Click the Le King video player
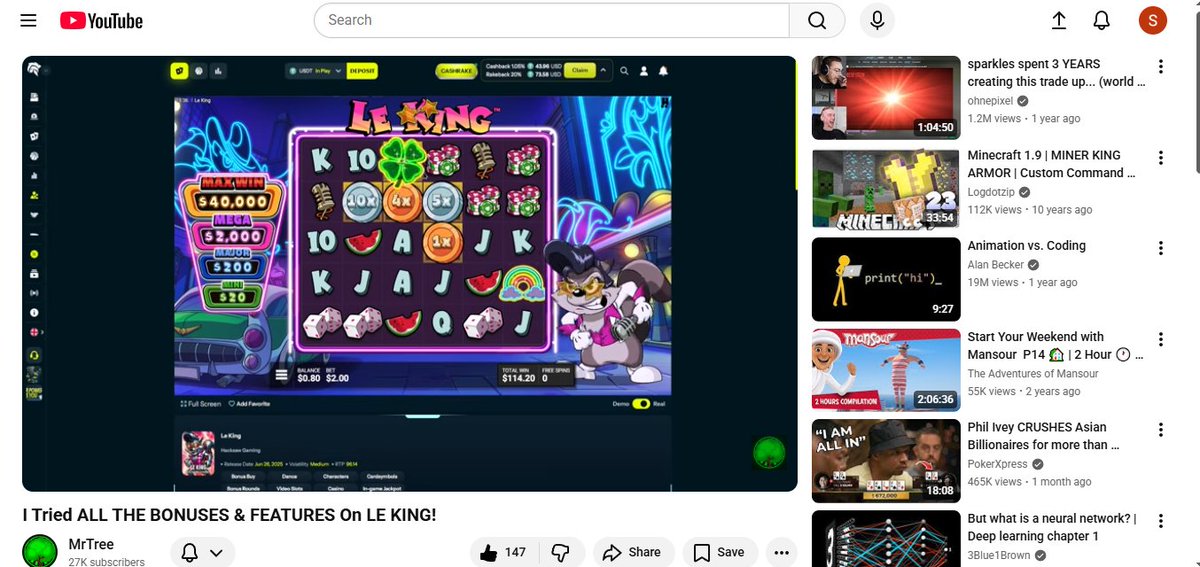This screenshot has height=567, width=1200. (x=410, y=273)
